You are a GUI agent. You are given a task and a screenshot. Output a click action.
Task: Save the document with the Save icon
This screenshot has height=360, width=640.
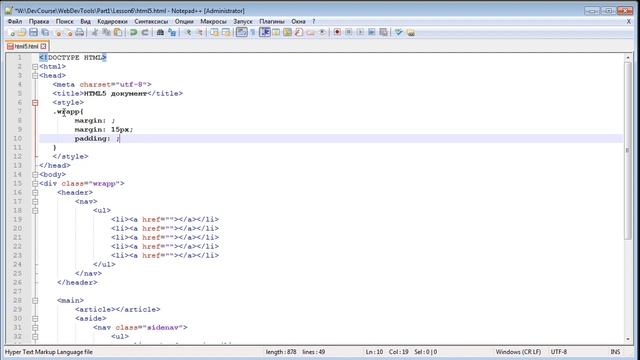[33, 32]
